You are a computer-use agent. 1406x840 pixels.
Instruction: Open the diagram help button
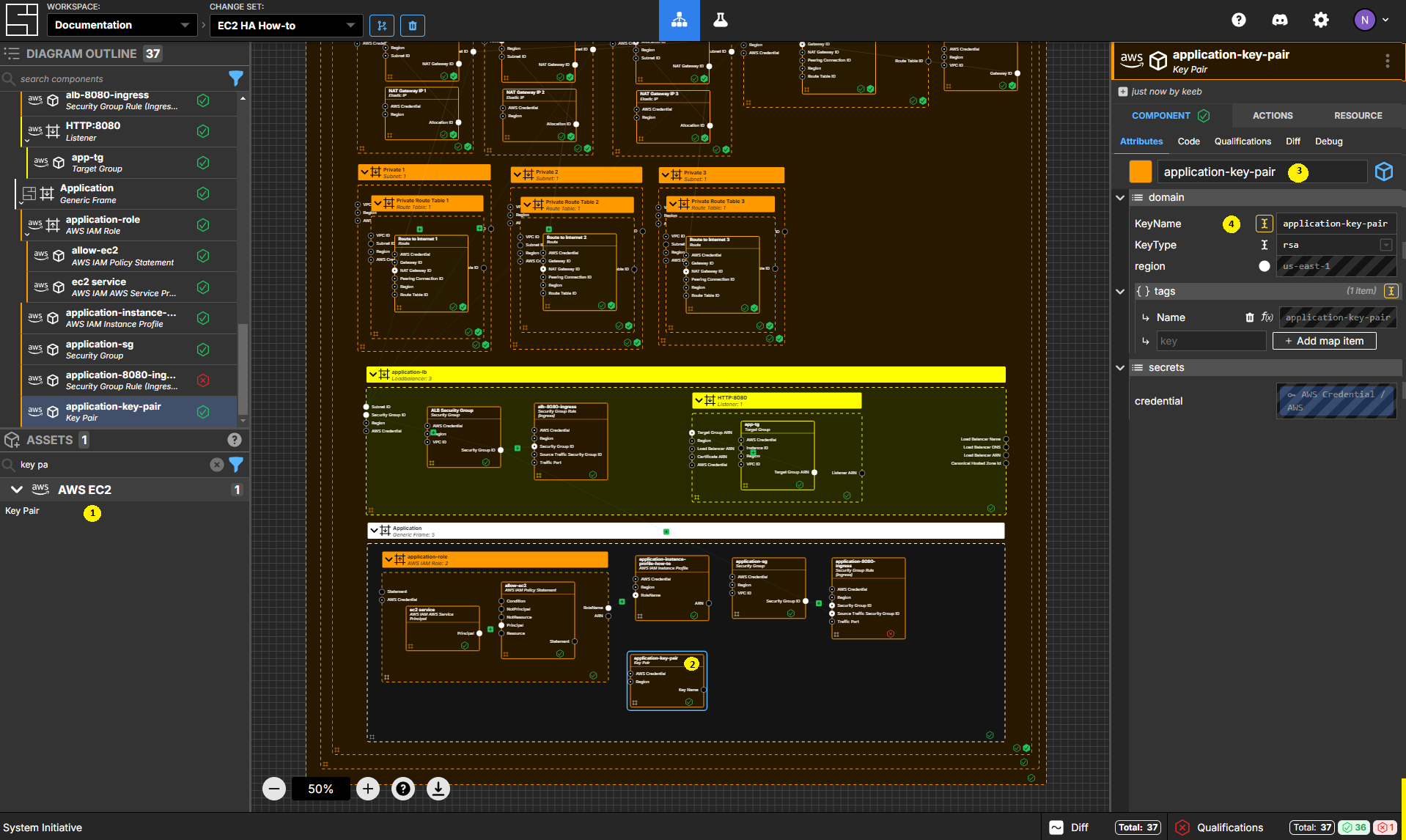pyautogui.click(x=403, y=789)
